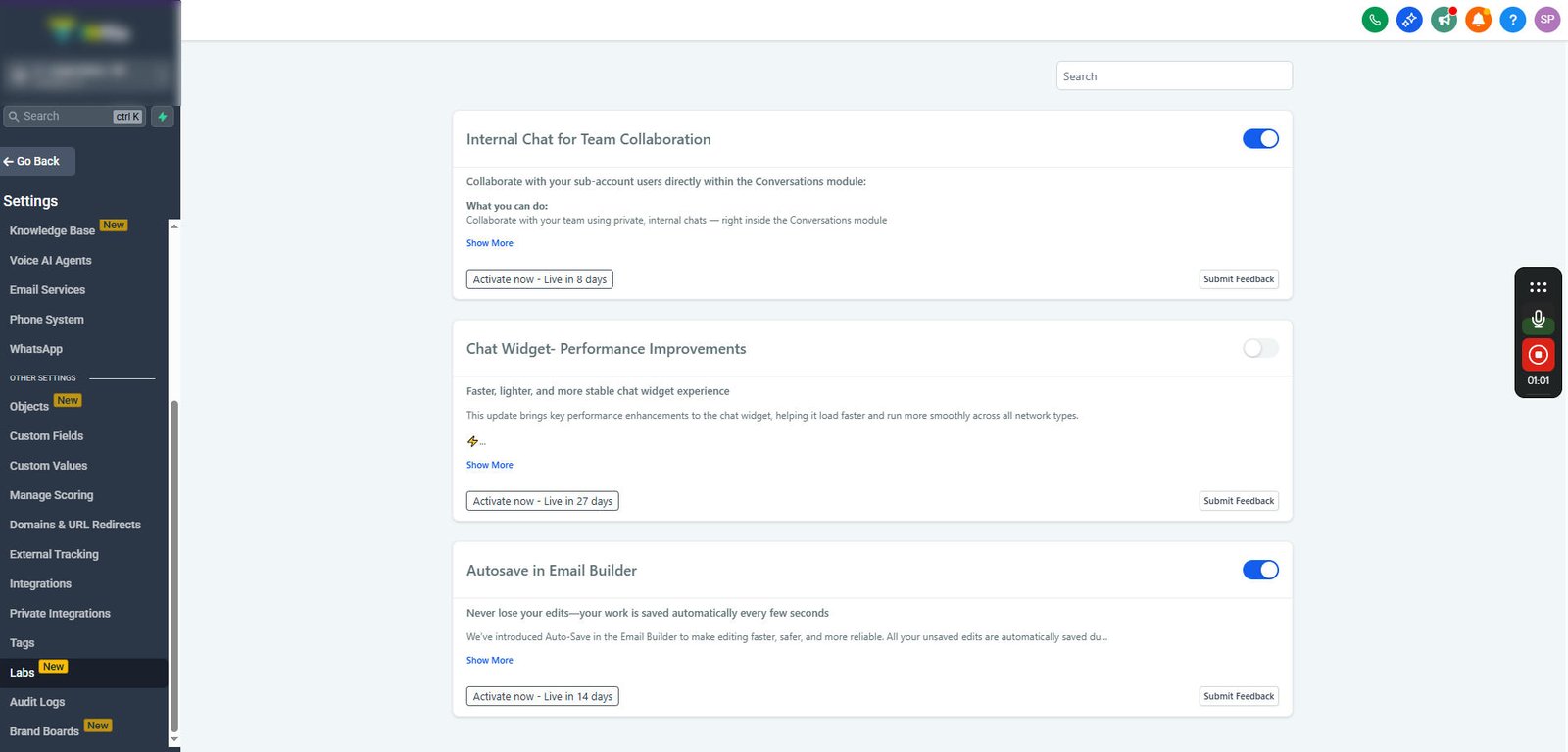Click Activate now - Live in 8 days
Screen dimensions: 1568x752
540,279
